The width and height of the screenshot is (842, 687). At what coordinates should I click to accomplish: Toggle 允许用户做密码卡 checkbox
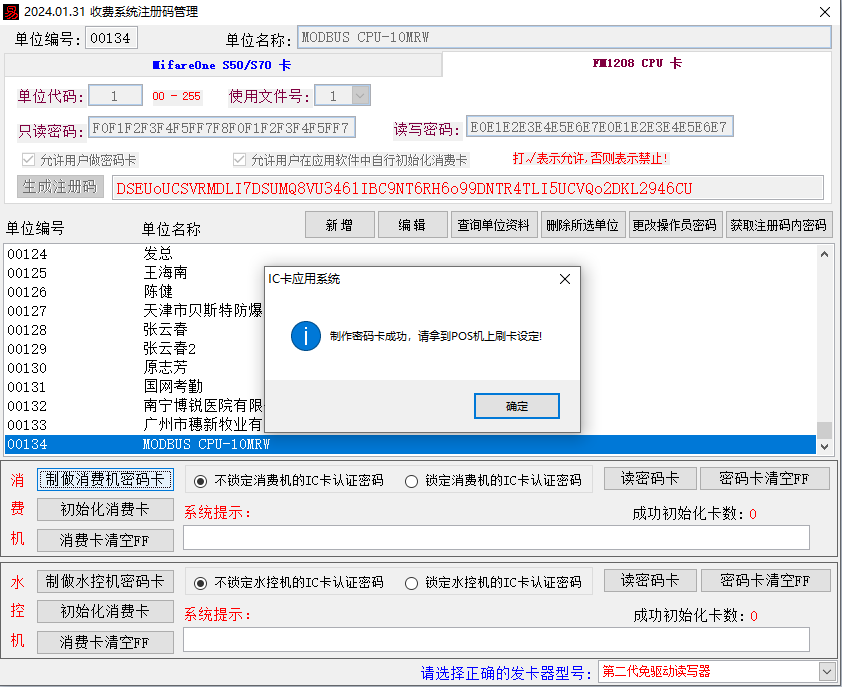[28, 160]
